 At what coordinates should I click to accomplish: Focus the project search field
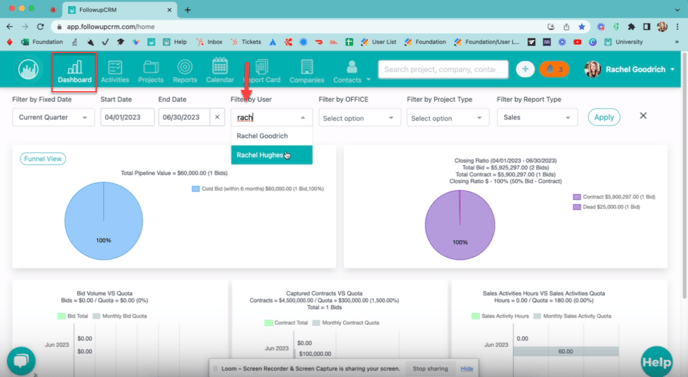click(x=443, y=69)
